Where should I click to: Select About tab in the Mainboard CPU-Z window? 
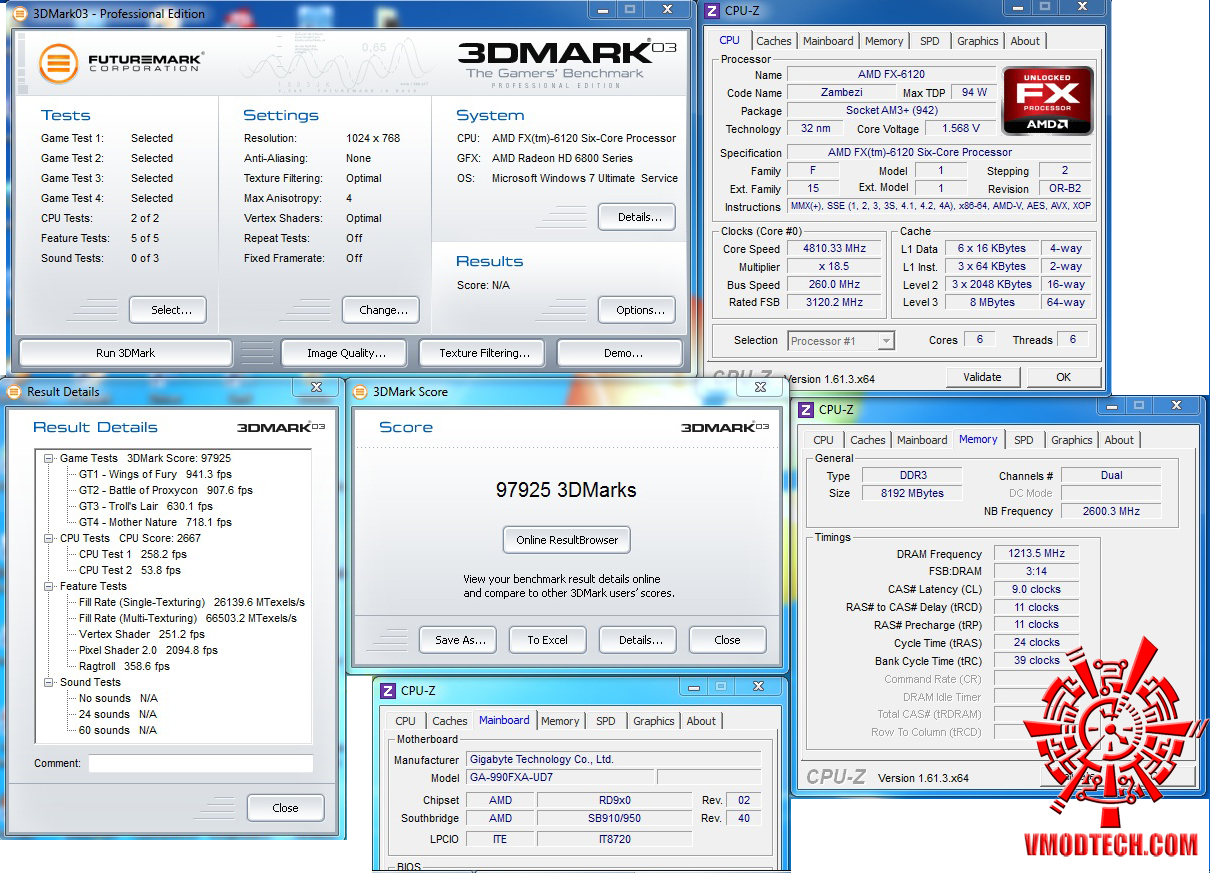click(701, 721)
